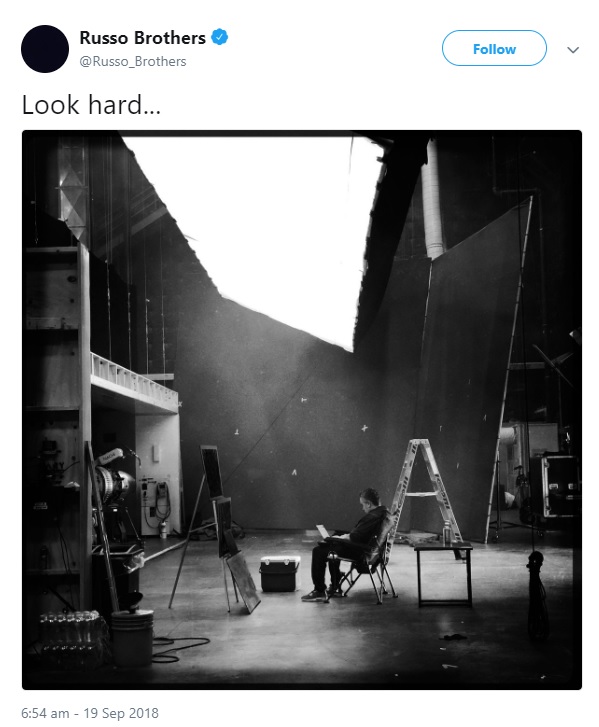Click the large film light on the left

114,480
